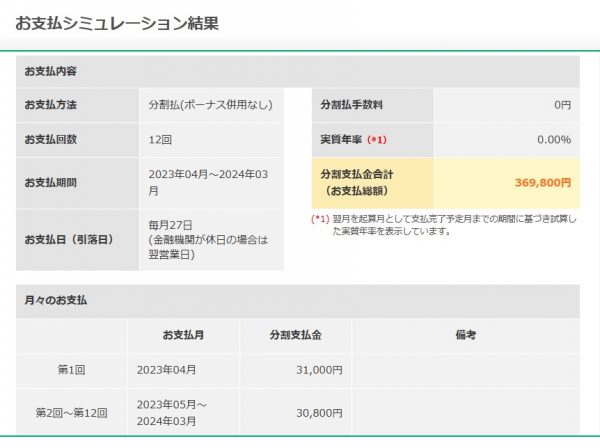
Task: Select the お支払内容 section header
Action: tap(298, 72)
